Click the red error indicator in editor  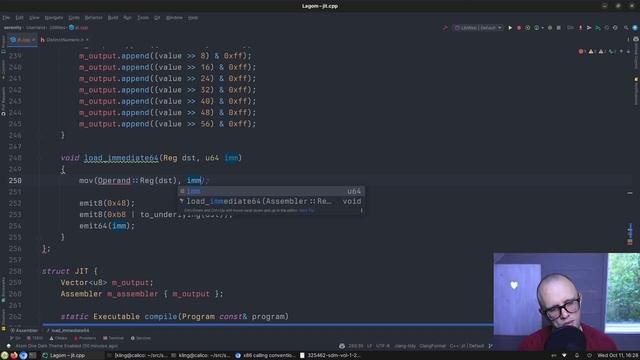coord(581,51)
